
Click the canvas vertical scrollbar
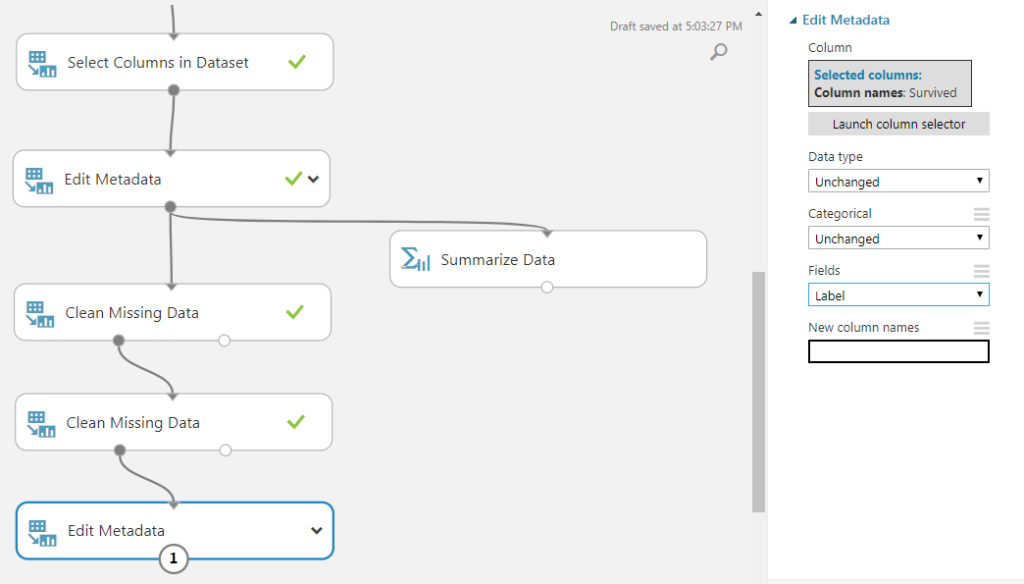tap(758, 390)
